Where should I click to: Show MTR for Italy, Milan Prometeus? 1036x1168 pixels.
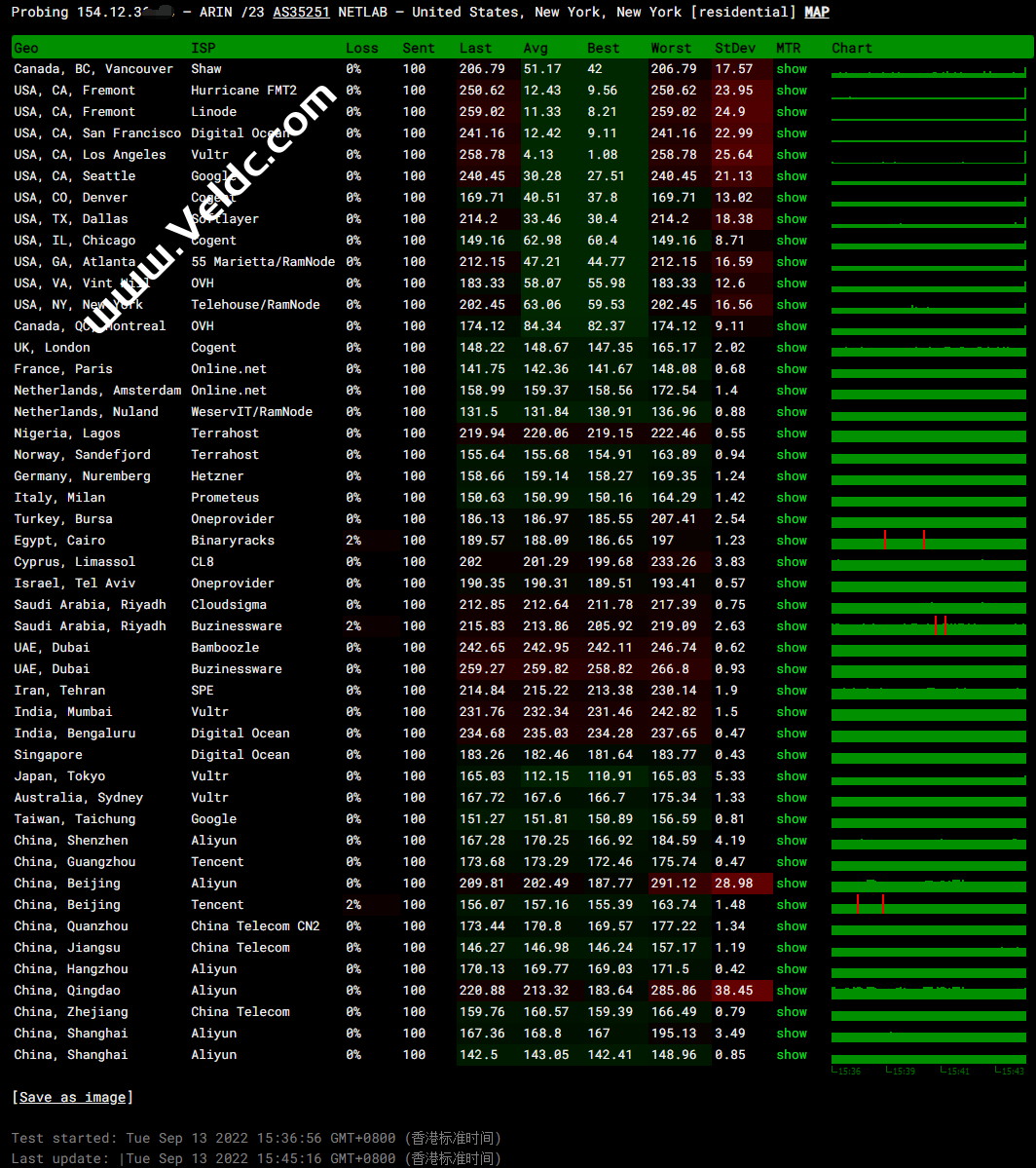791,498
